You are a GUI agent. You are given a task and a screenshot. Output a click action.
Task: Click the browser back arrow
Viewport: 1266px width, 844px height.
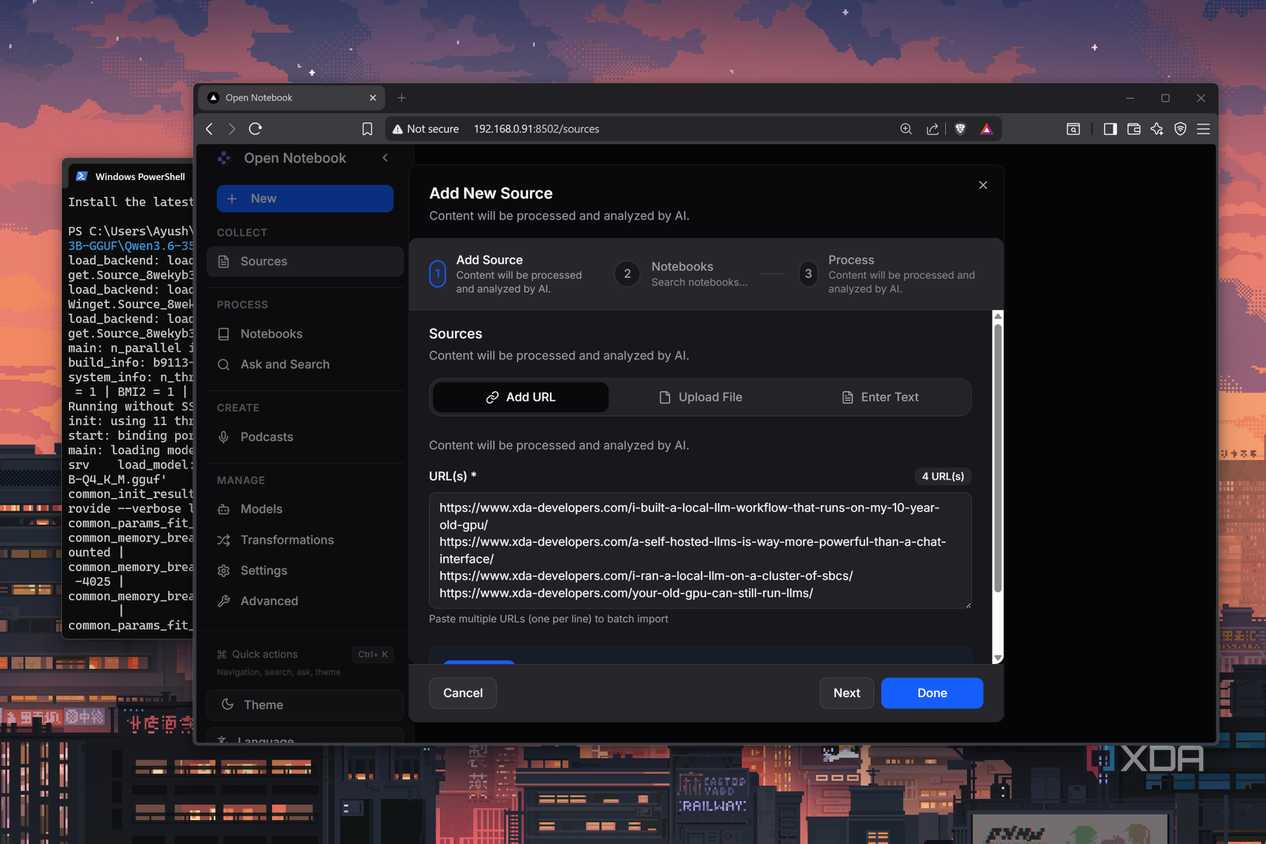209,129
